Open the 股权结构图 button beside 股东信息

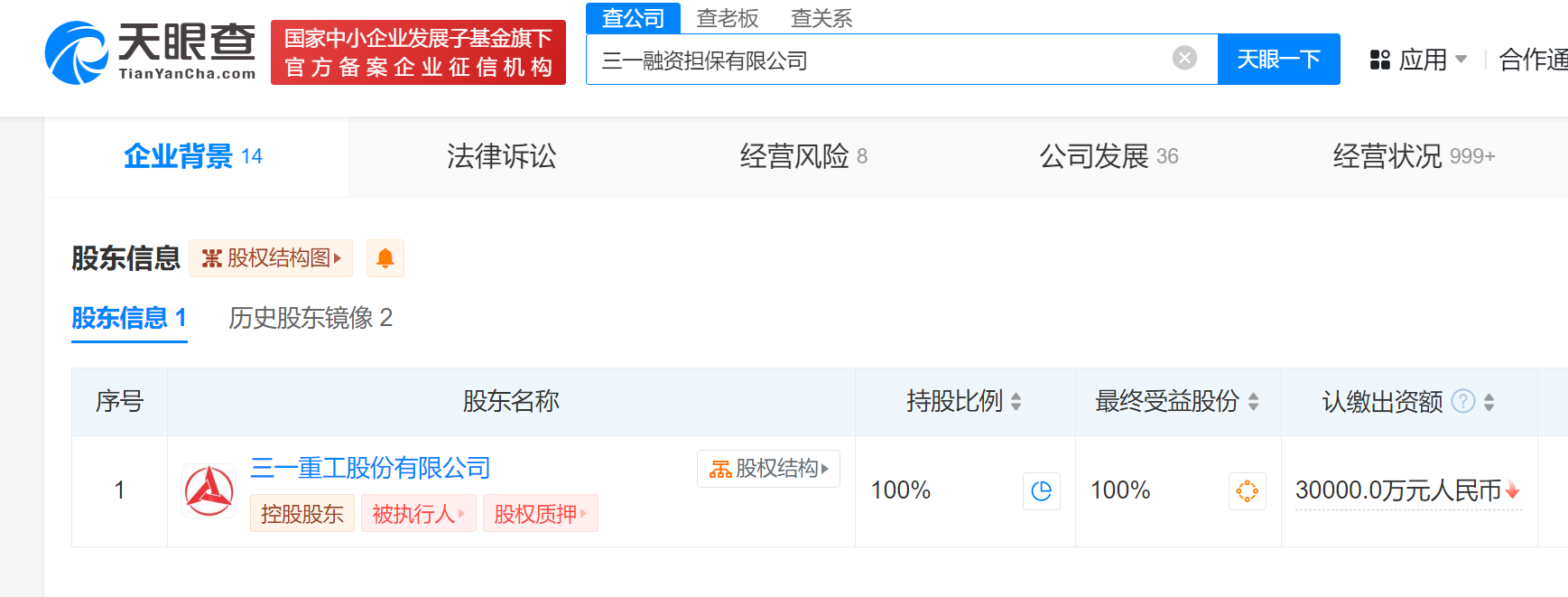point(271,258)
